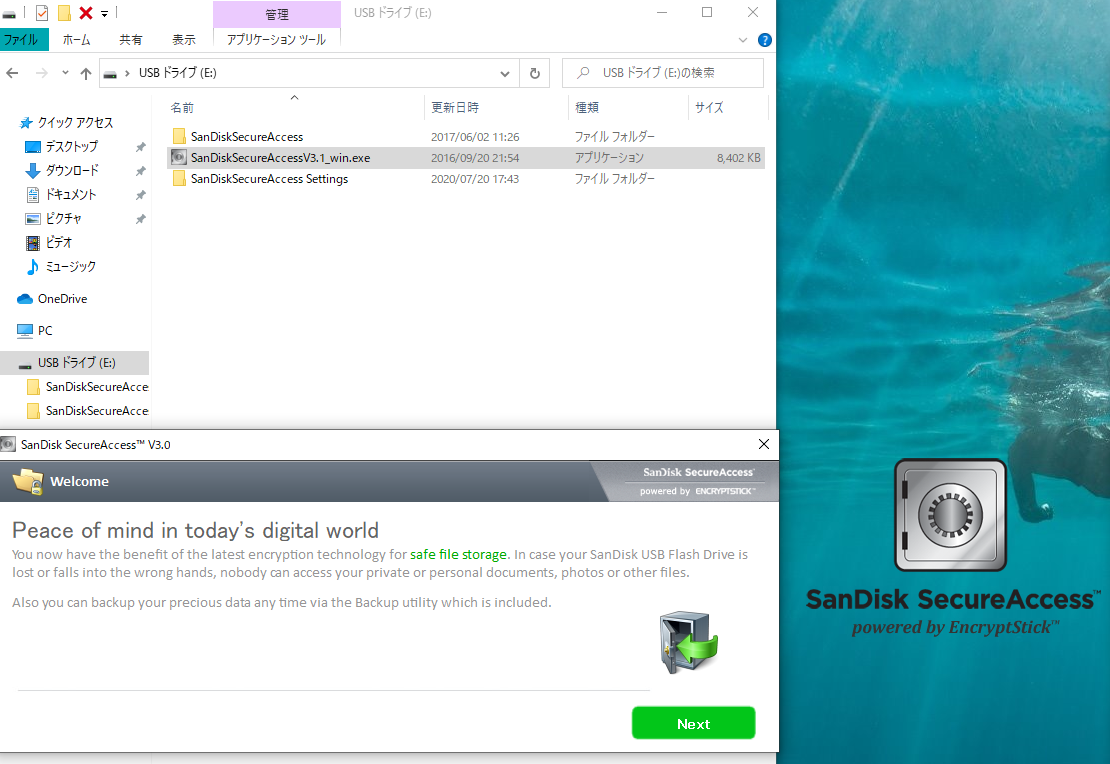Image resolution: width=1110 pixels, height=764 pixels.
Task: Click the pin icon beside ドキュメント
Action: point(140,195)
